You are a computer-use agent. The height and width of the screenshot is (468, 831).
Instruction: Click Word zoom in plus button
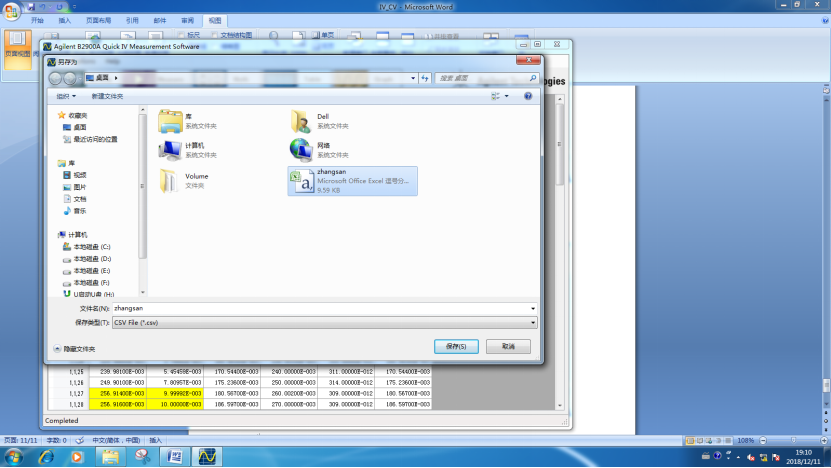[x=824, y=440]
